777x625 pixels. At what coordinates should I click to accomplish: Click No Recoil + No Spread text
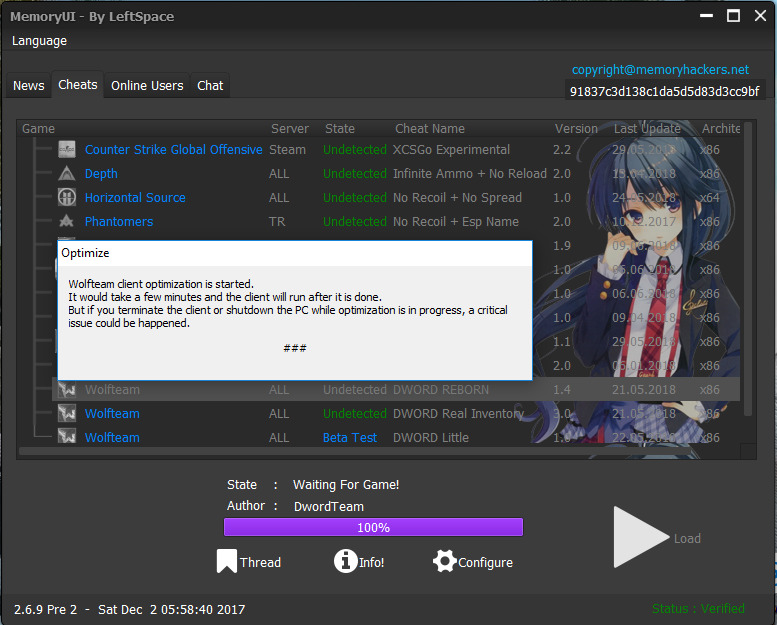[457, 198]
